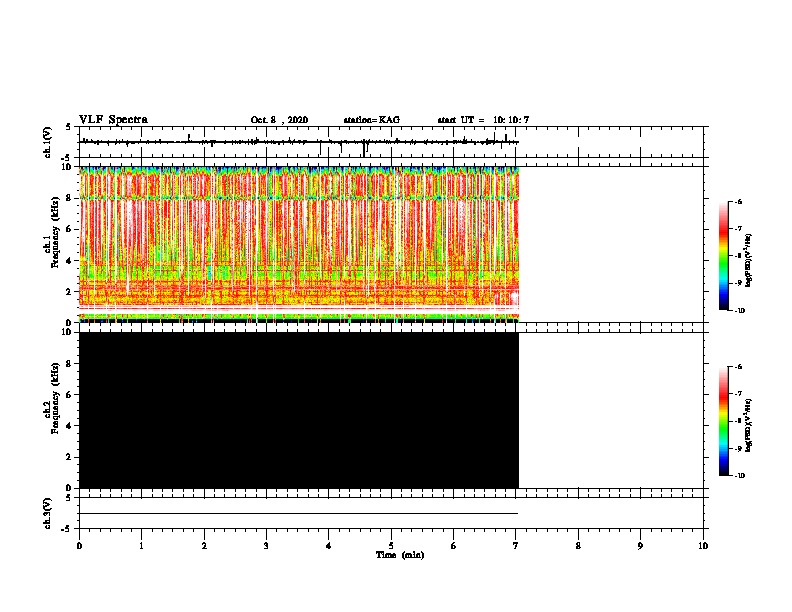Viewport: 792px width, 612px height.
Task: Click the "Time (min)" axis title
Action: pyautogui.click(x=400, y=555)
